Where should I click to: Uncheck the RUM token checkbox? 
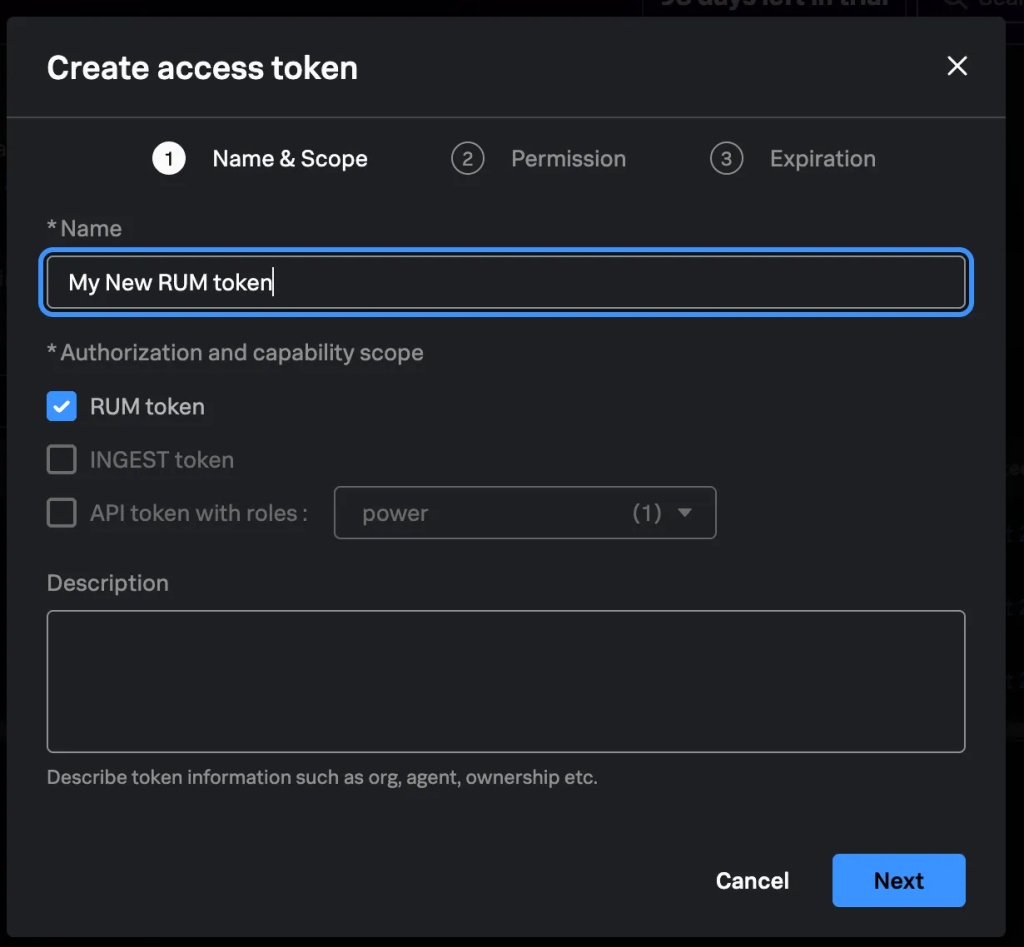(x=62, y=407)
